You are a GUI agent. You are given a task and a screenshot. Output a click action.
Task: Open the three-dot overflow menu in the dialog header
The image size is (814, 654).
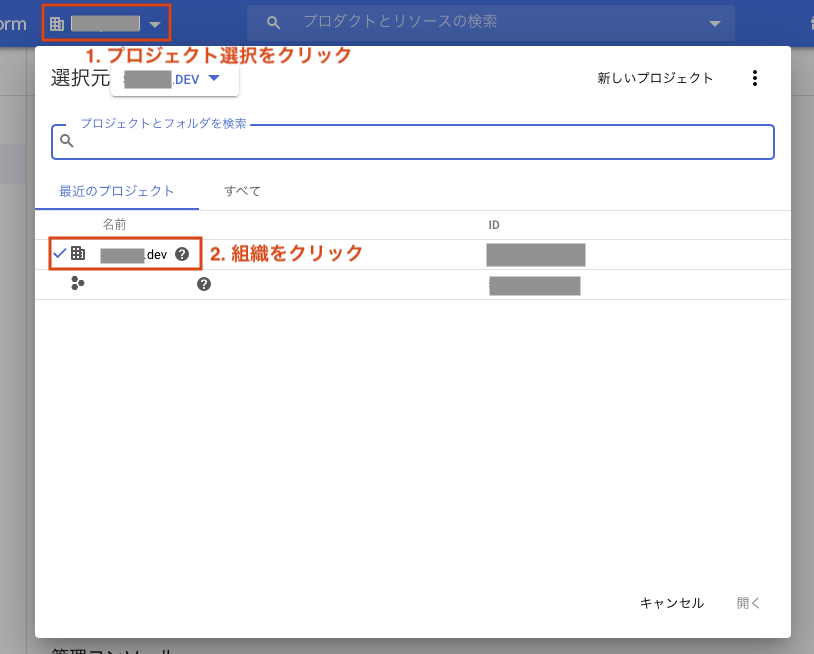(x=755, y=77)
